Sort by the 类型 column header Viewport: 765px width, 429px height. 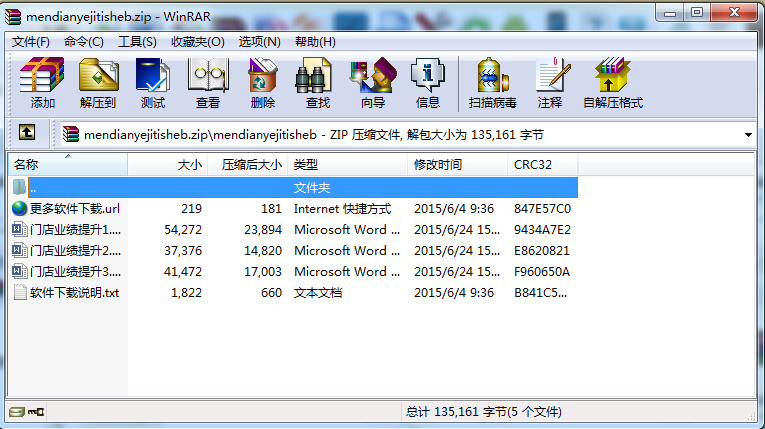coord(347,164)
